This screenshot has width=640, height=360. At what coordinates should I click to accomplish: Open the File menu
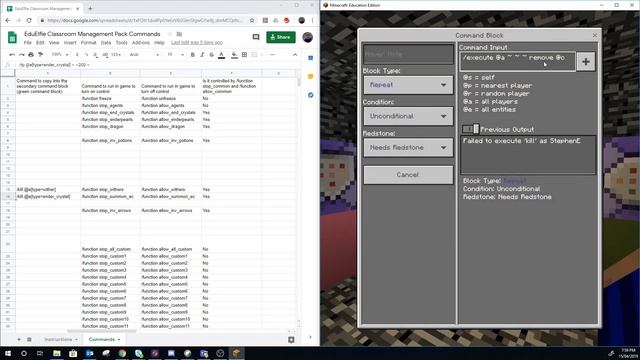(27, 42)
